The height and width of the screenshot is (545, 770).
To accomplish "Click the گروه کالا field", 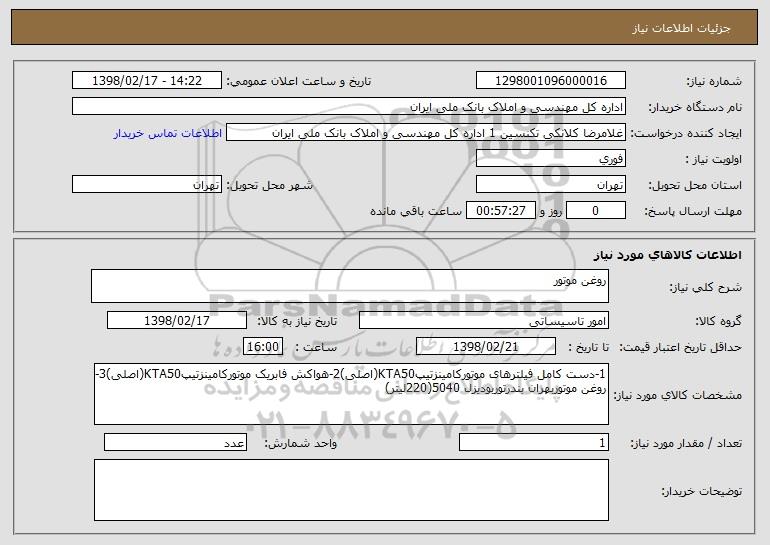I will [x=484, y=320].
